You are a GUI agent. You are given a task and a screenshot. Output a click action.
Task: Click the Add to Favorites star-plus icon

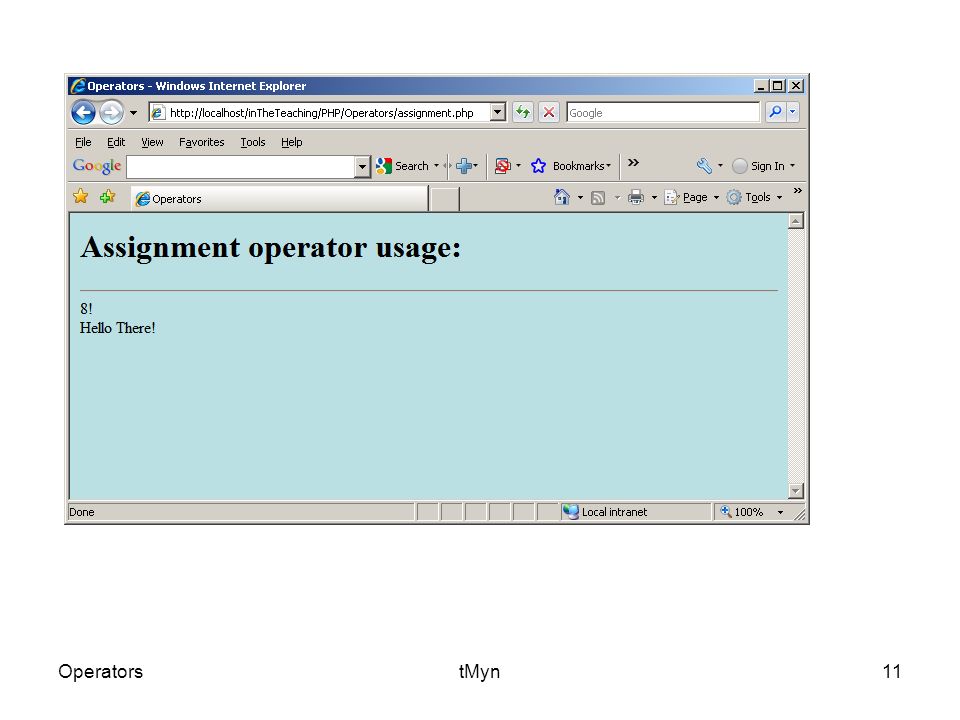108,197
